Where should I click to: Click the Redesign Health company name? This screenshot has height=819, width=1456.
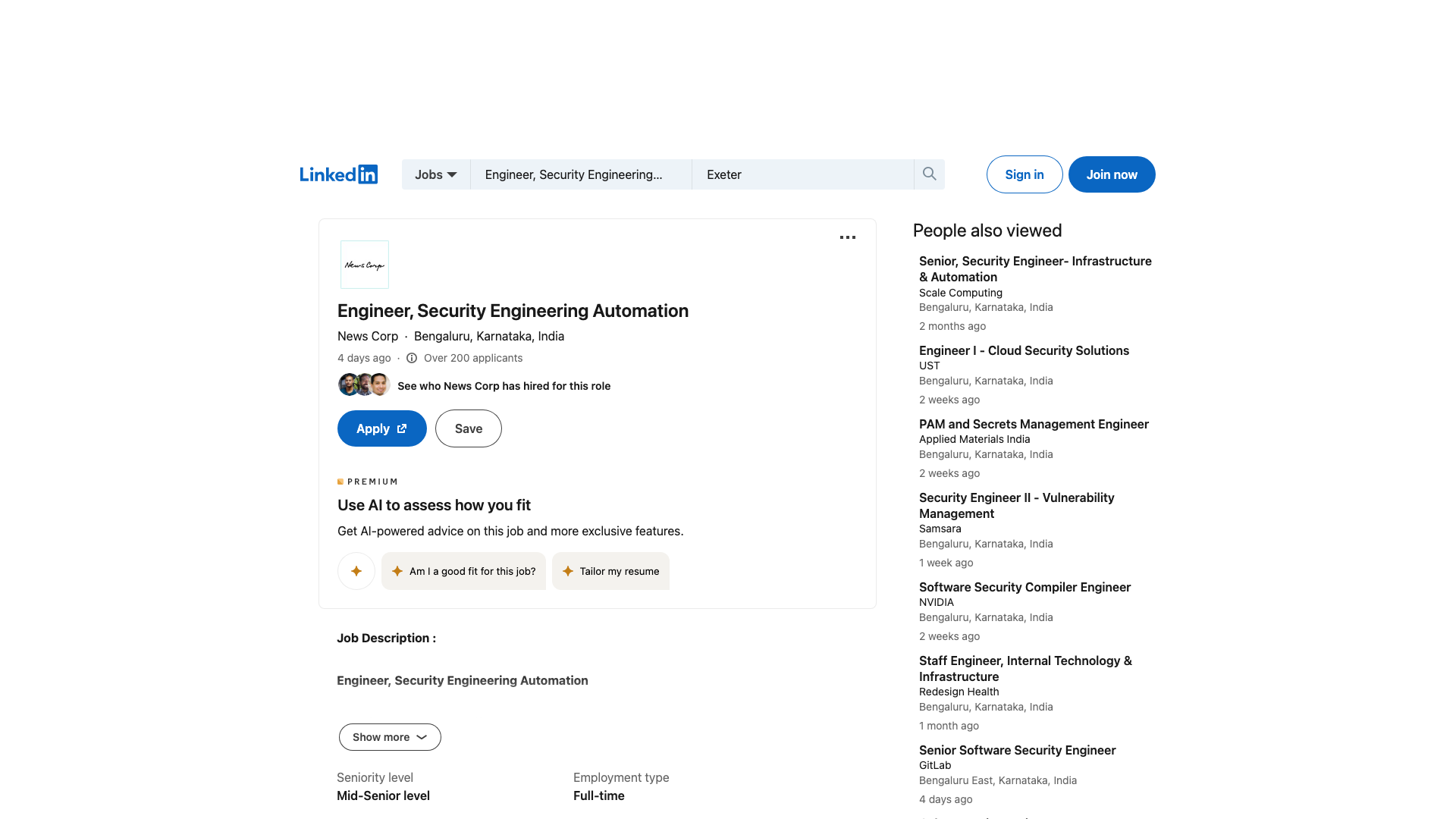point(959,692)
